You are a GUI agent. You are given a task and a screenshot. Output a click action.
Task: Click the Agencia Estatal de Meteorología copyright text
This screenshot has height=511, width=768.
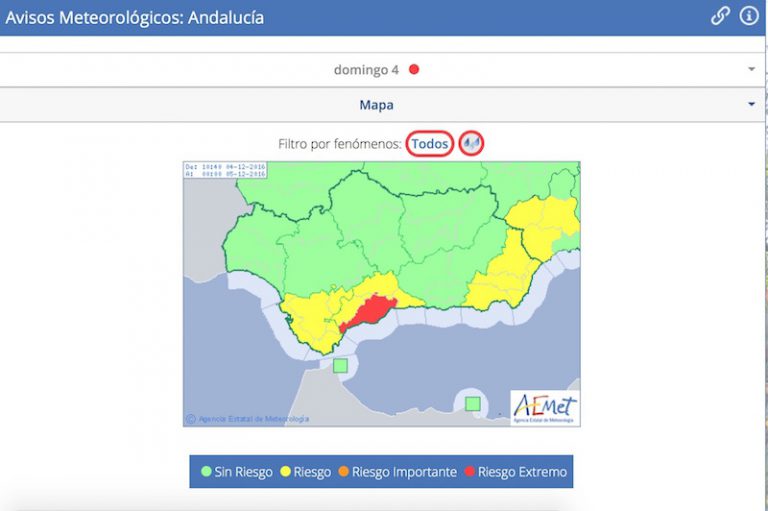pyautogui.click(x=252, y=419)
